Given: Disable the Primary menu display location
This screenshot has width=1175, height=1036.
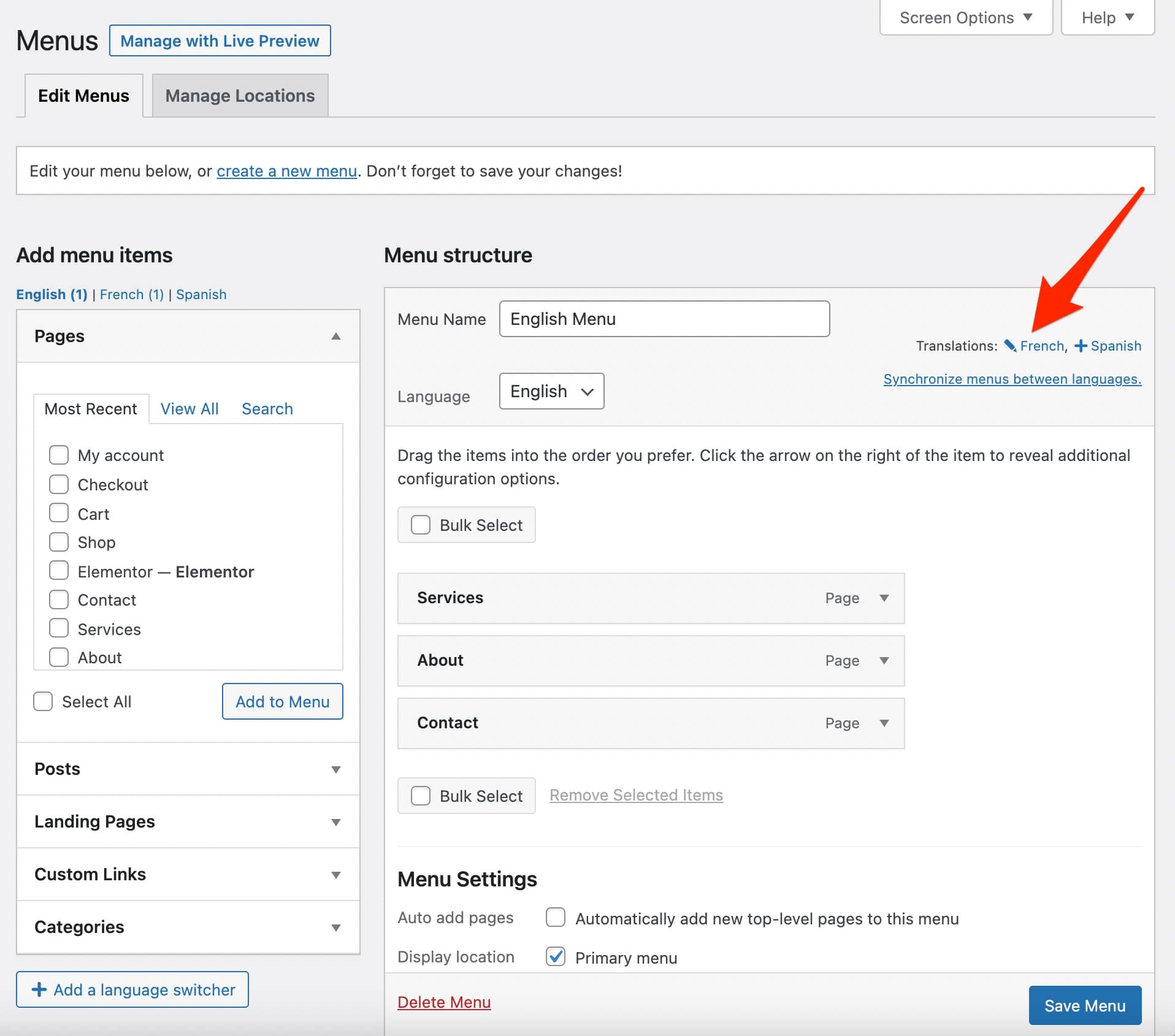Looking at the screenshot, I should click(x=556, y=956).
